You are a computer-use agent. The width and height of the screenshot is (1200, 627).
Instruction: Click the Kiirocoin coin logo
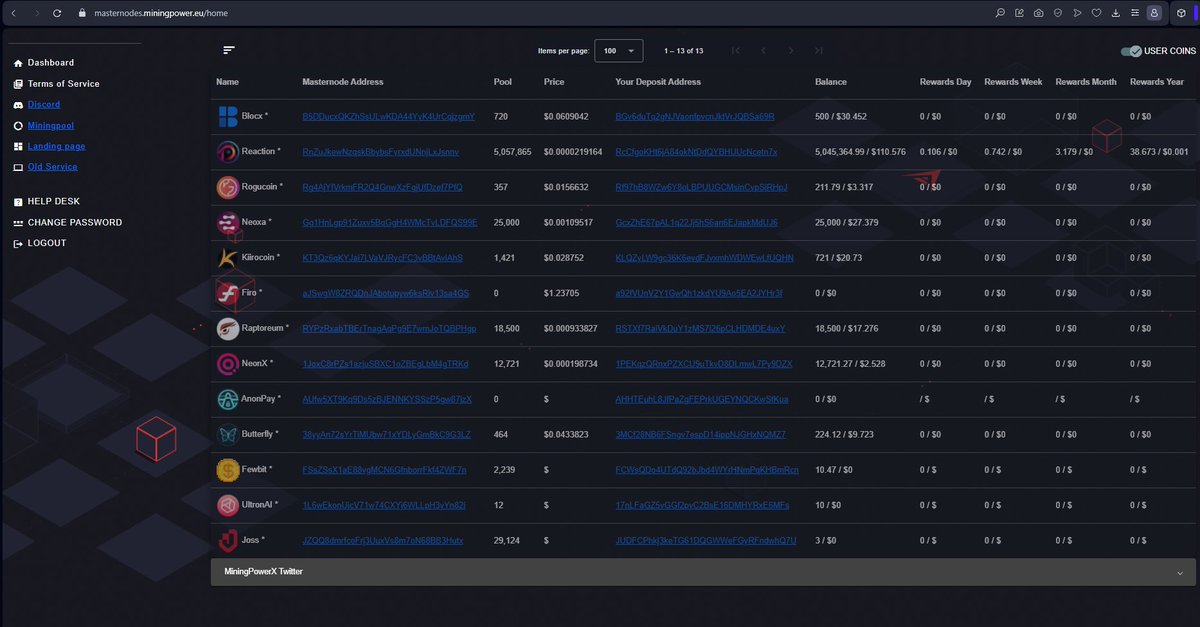pos(227,257)
